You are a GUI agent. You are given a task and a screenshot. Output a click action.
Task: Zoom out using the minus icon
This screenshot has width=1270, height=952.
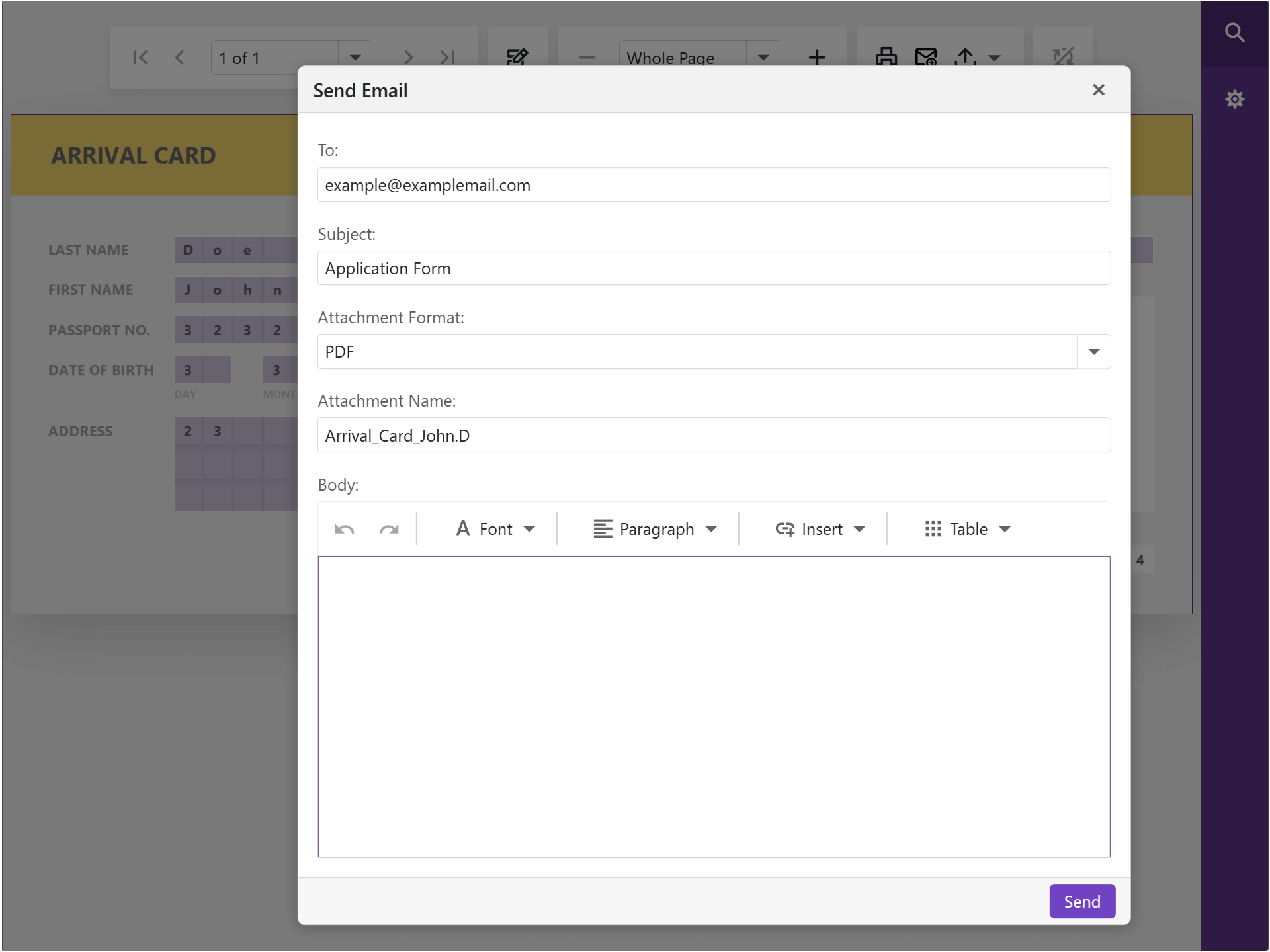[x=586, y=58]
